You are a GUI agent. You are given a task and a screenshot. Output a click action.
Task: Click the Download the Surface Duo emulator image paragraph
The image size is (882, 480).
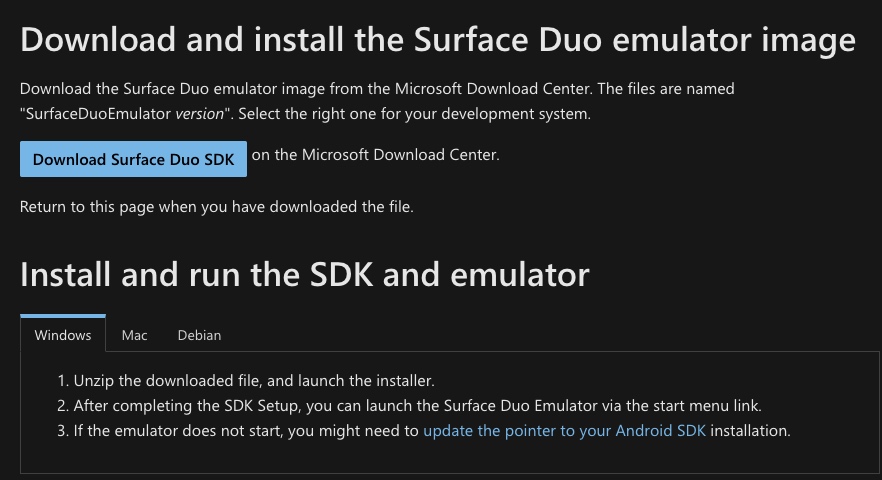tap(377, 101)
